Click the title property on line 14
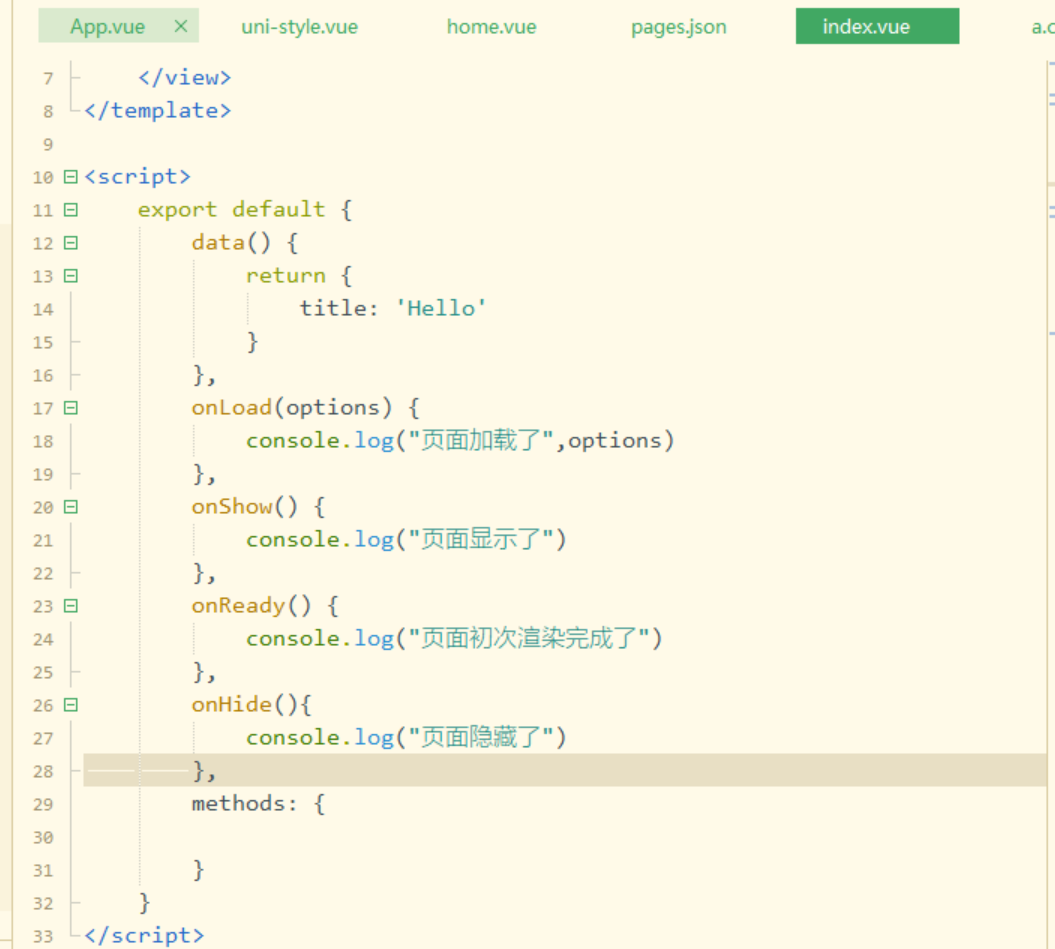Screen dimensions: 1055x949 (x=332, y=308)
